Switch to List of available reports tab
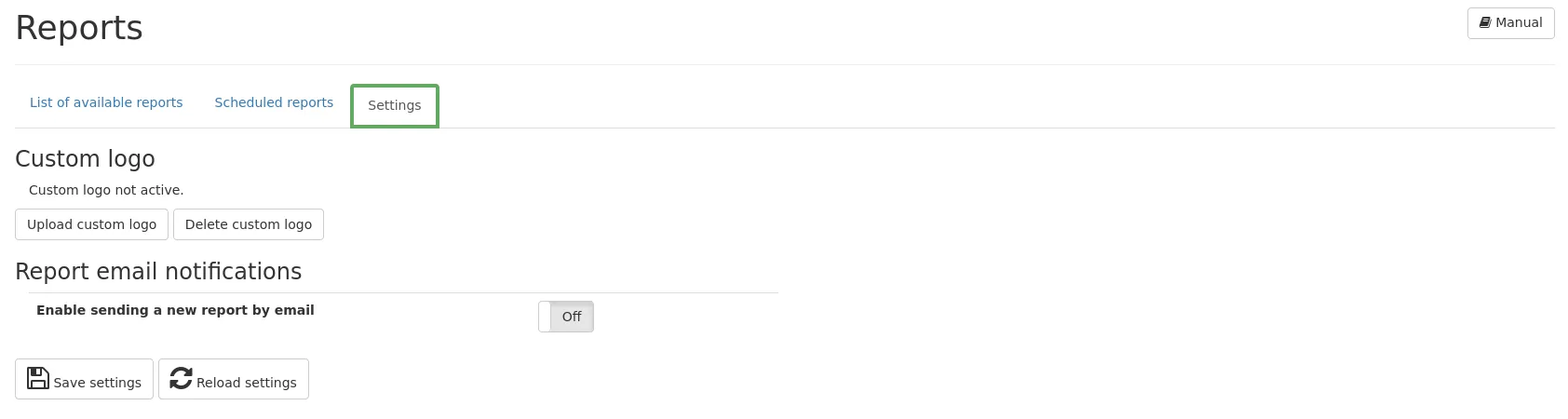The height and width of the screenshot is (419, 1568). click(106, 102)
